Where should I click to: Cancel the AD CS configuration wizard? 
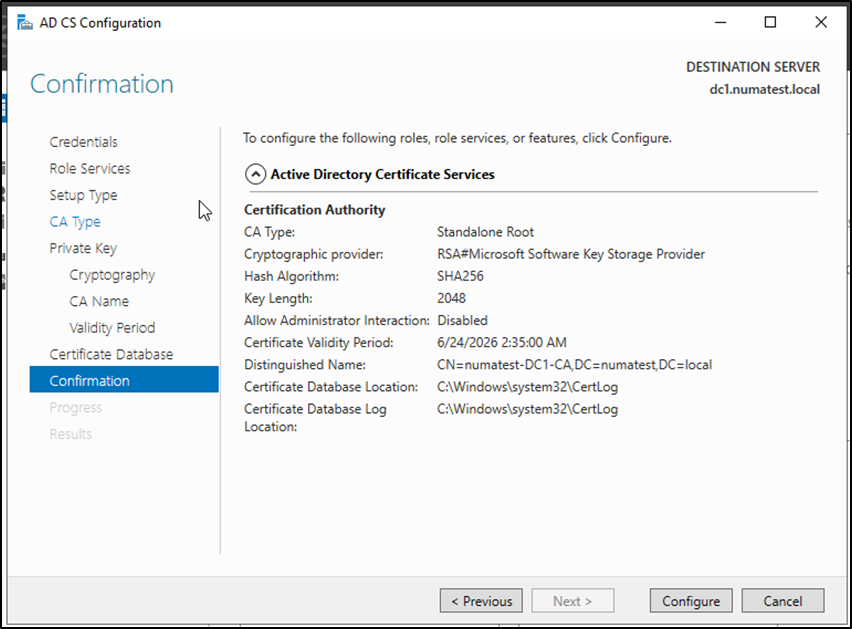pyautogui.click(x=783, y=601)
